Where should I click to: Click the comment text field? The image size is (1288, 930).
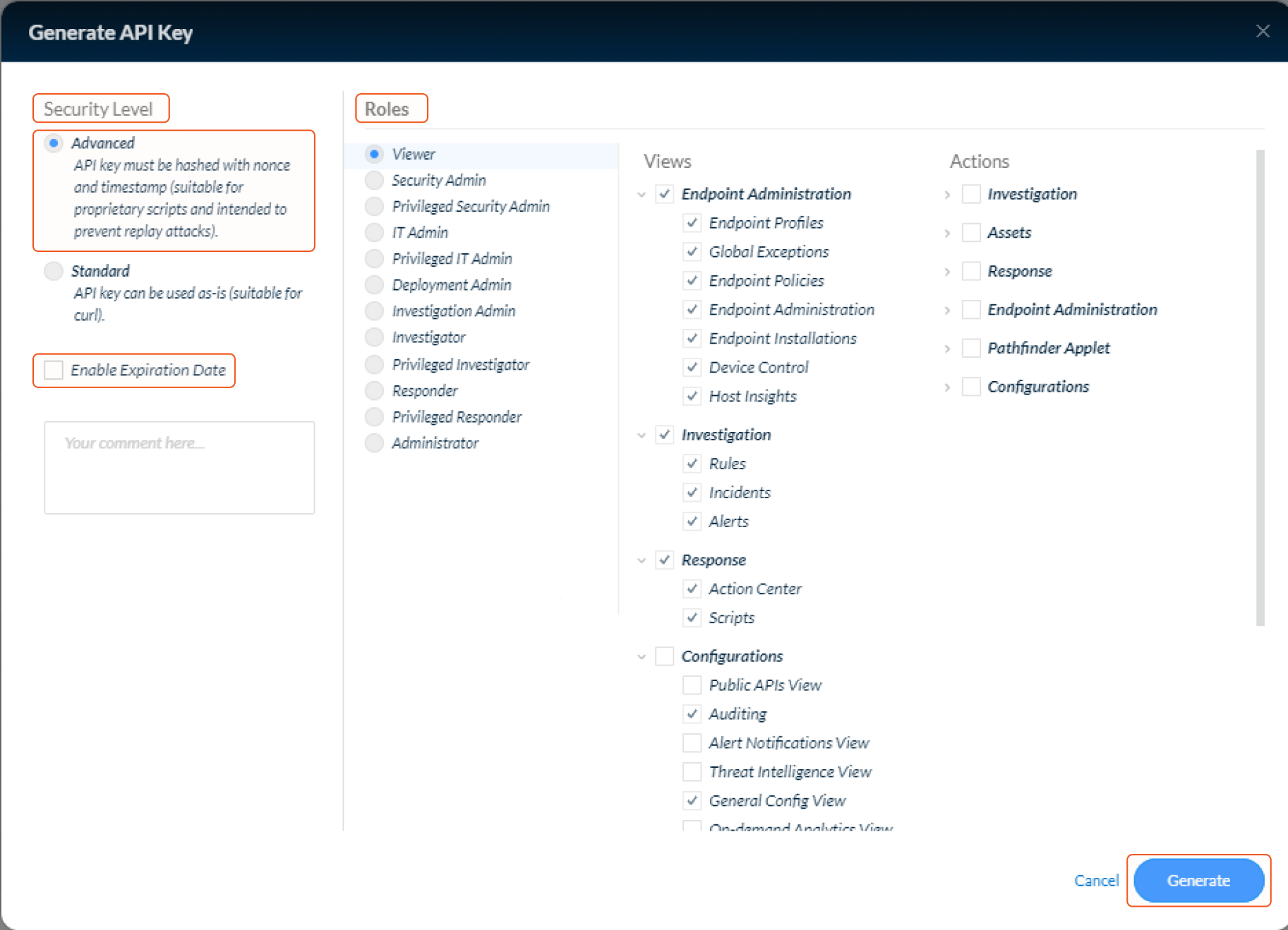click(x=179, y=468)
